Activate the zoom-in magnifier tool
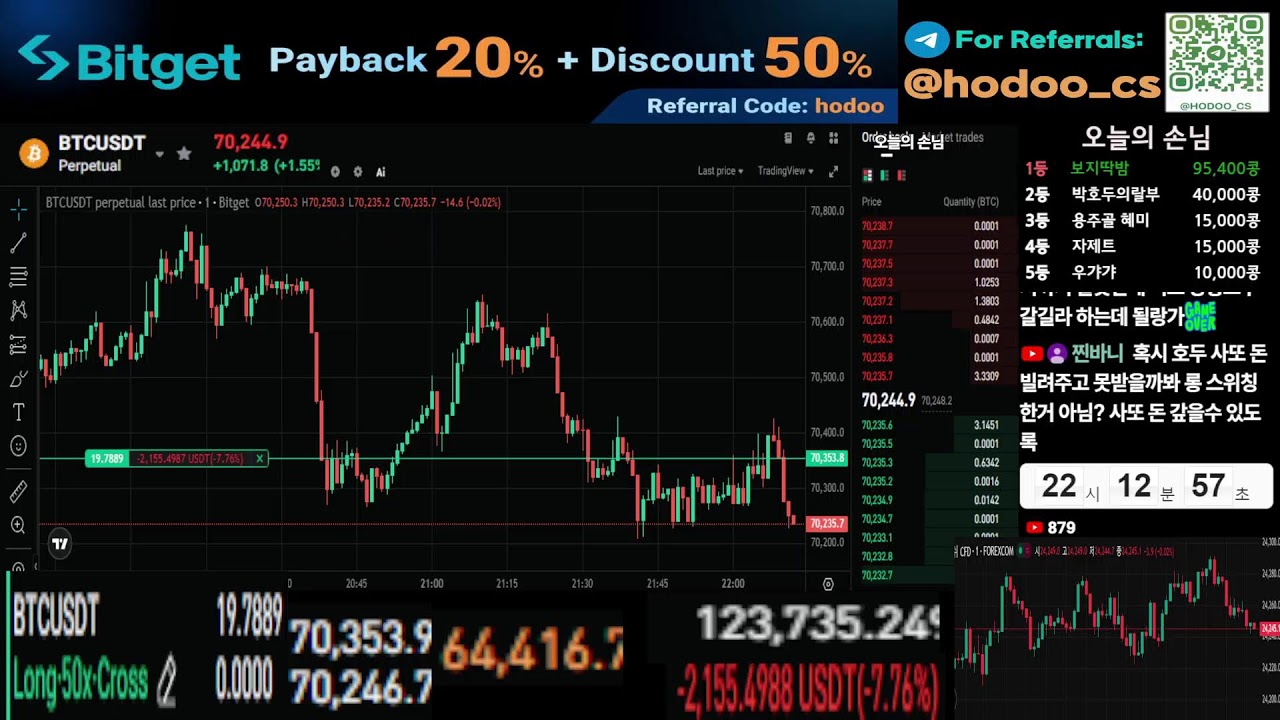 click(18, 525)
